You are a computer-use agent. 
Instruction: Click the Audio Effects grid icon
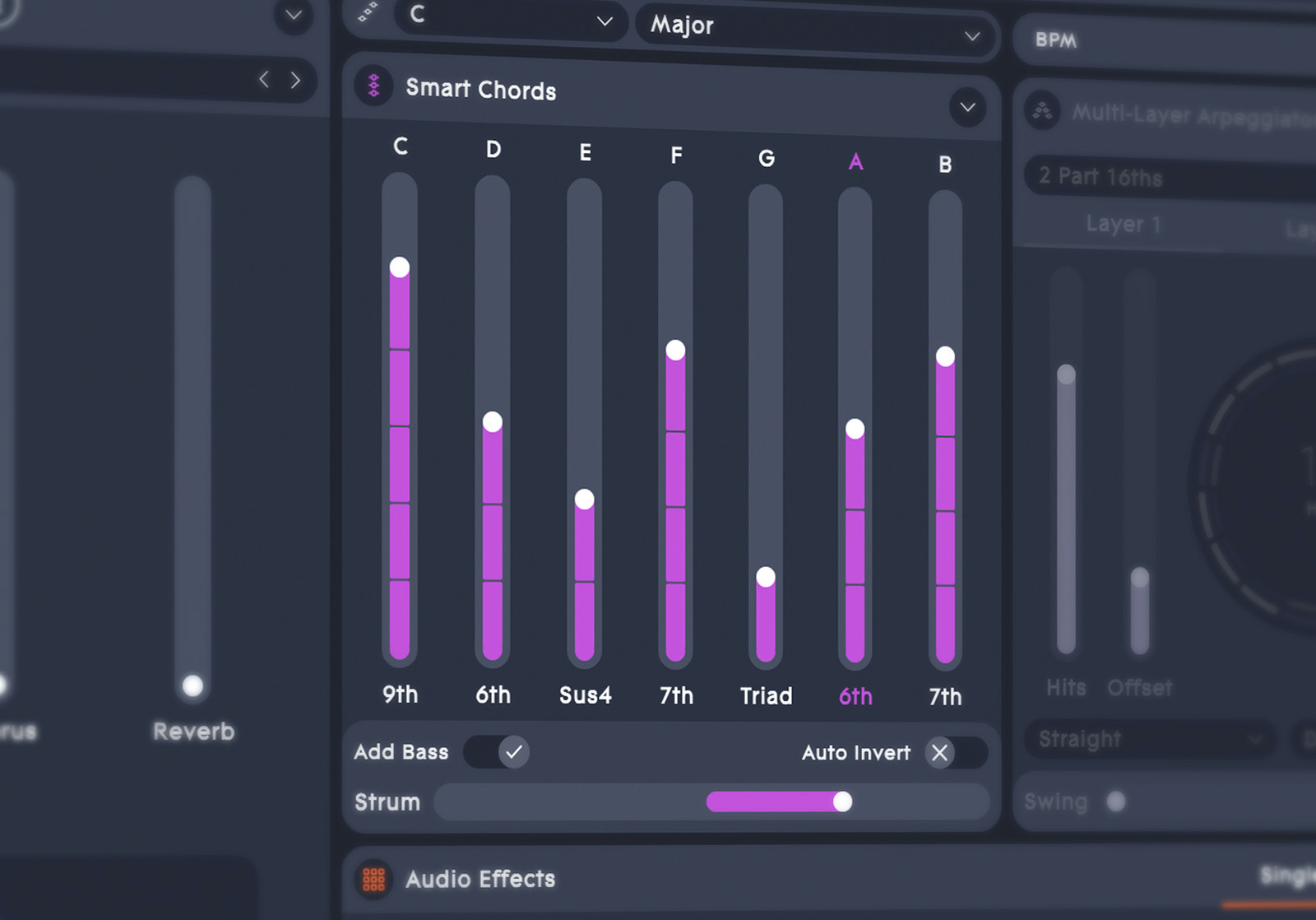(374, 880)
